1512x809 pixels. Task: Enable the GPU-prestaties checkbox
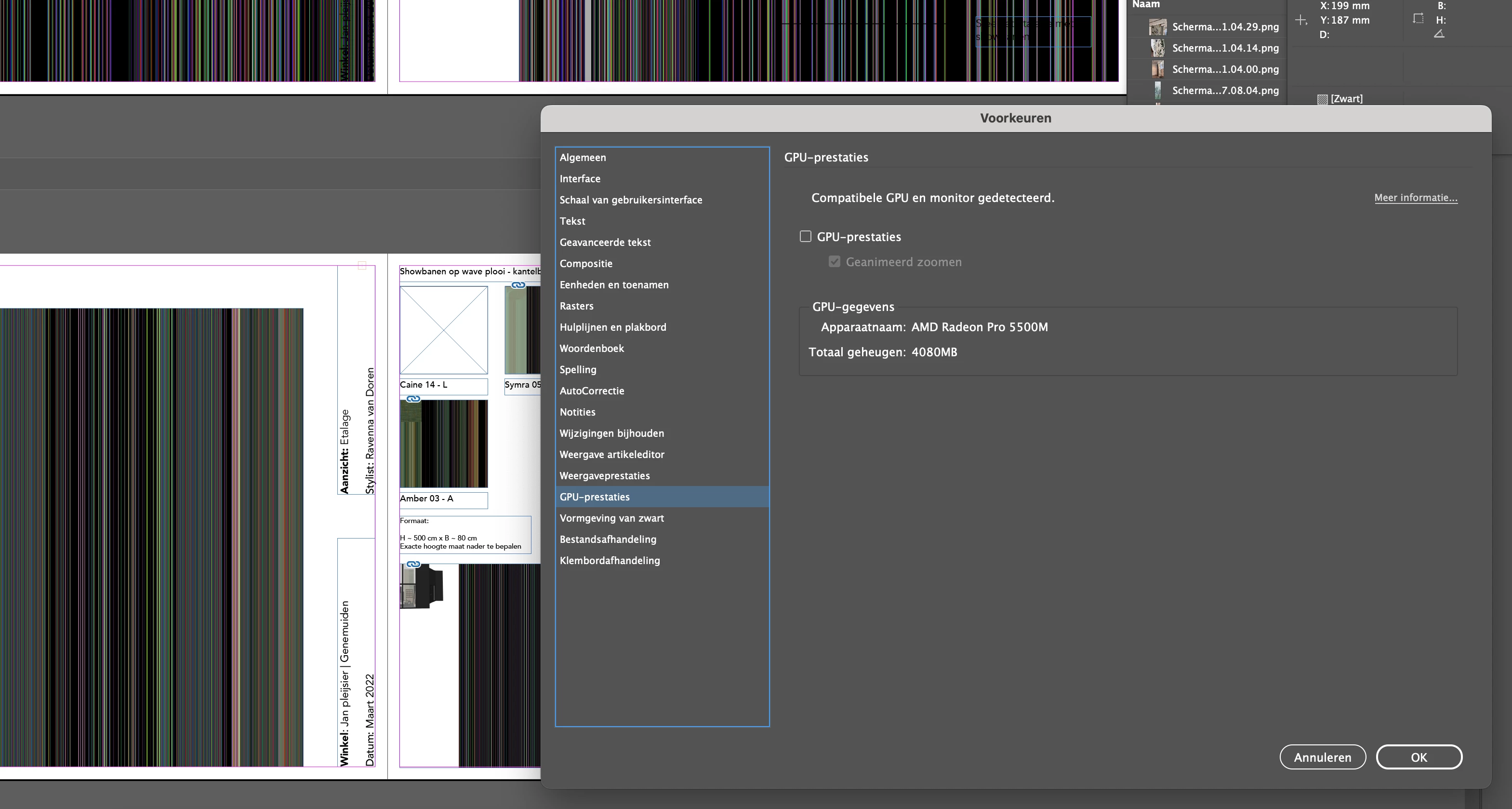805,237
